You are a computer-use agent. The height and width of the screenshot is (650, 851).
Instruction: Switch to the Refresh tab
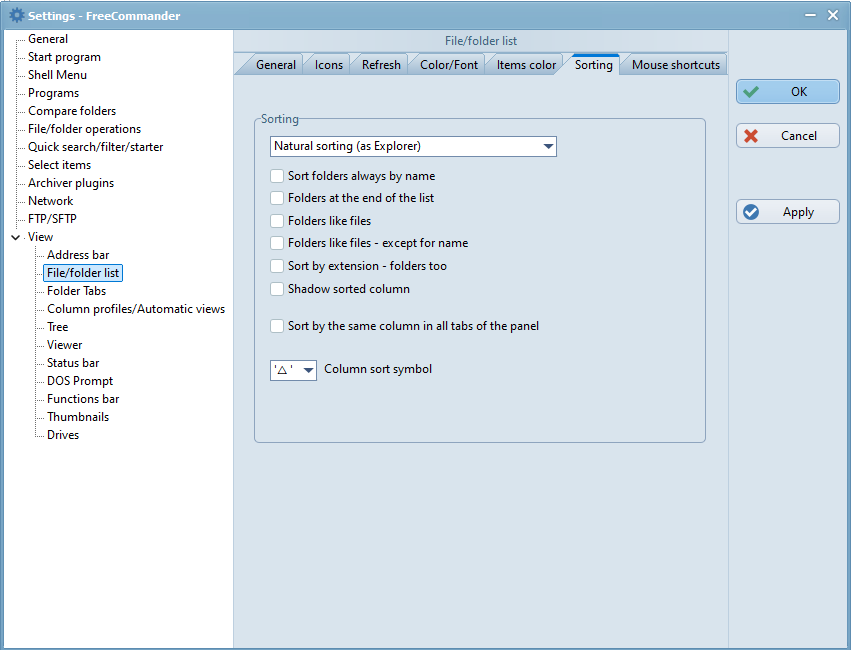tap(381, 65)
